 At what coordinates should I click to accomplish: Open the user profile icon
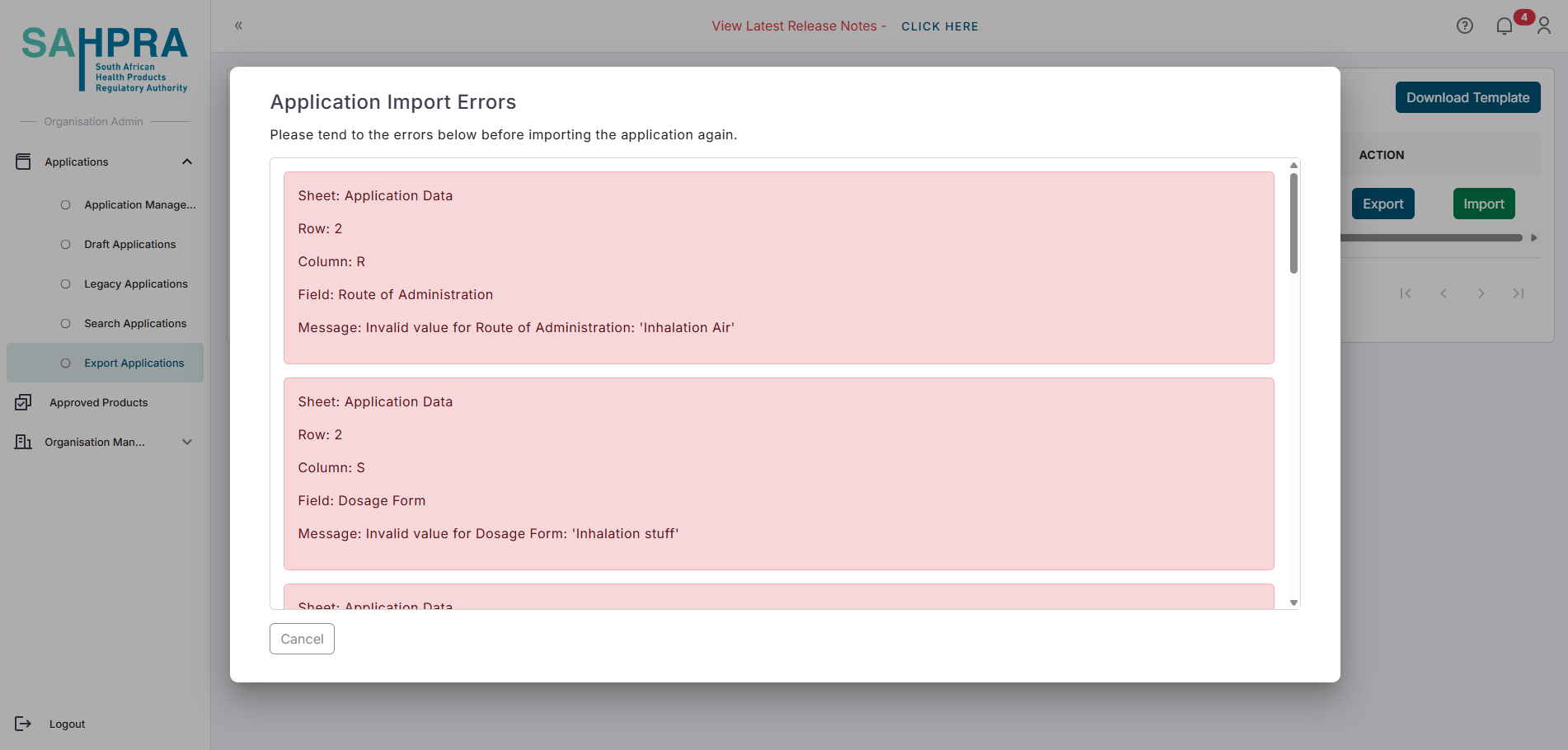(1544, 26)
